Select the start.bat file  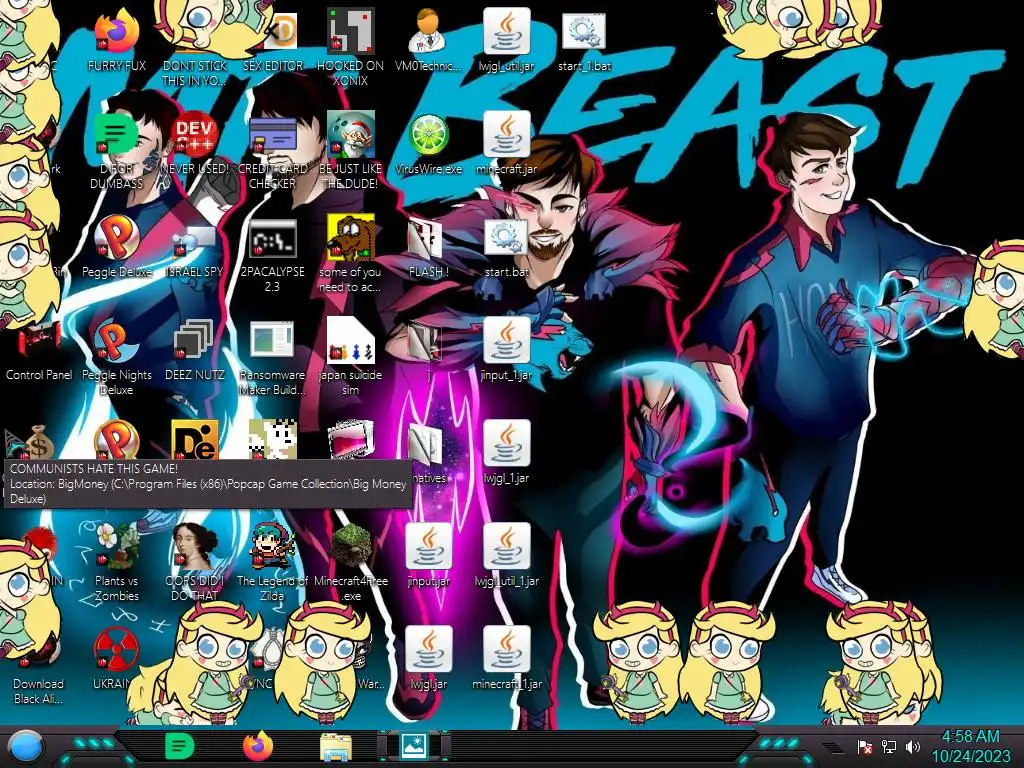click(x=506, y=238)
